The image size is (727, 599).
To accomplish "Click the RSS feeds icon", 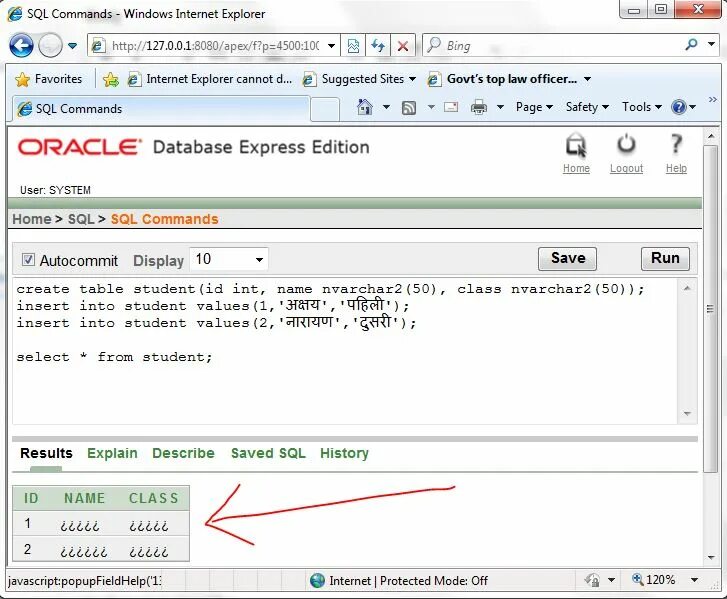I will pos(408,108).
